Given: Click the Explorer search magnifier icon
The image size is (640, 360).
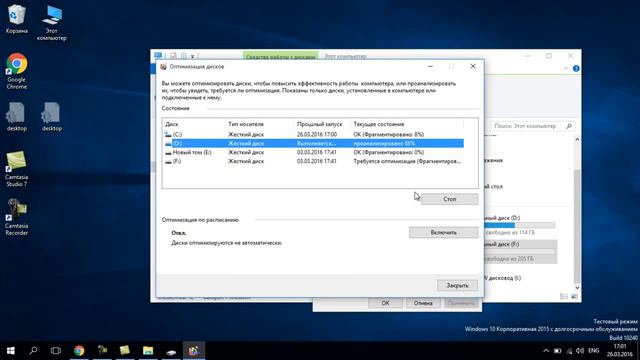Looking at the screenshot, I should [569, 126].
